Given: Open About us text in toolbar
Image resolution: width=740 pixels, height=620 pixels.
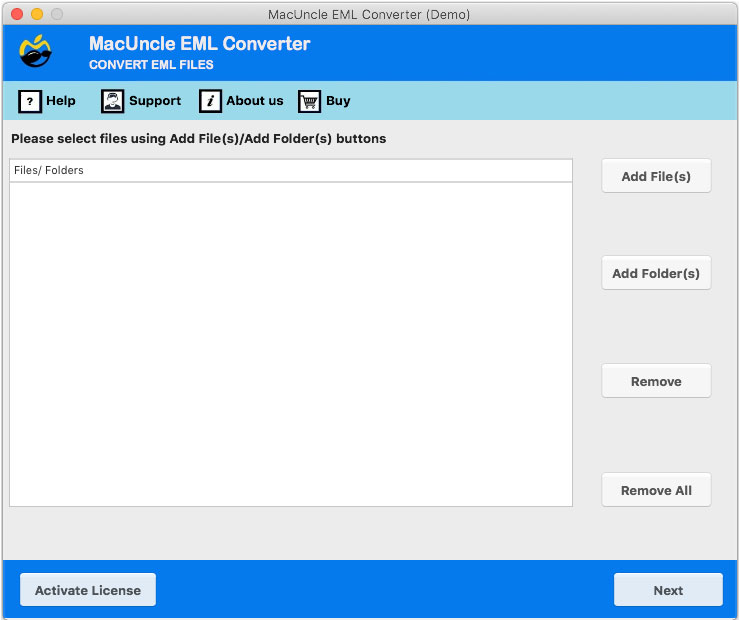Looking at the screenshot, I should tap(255, 101).
